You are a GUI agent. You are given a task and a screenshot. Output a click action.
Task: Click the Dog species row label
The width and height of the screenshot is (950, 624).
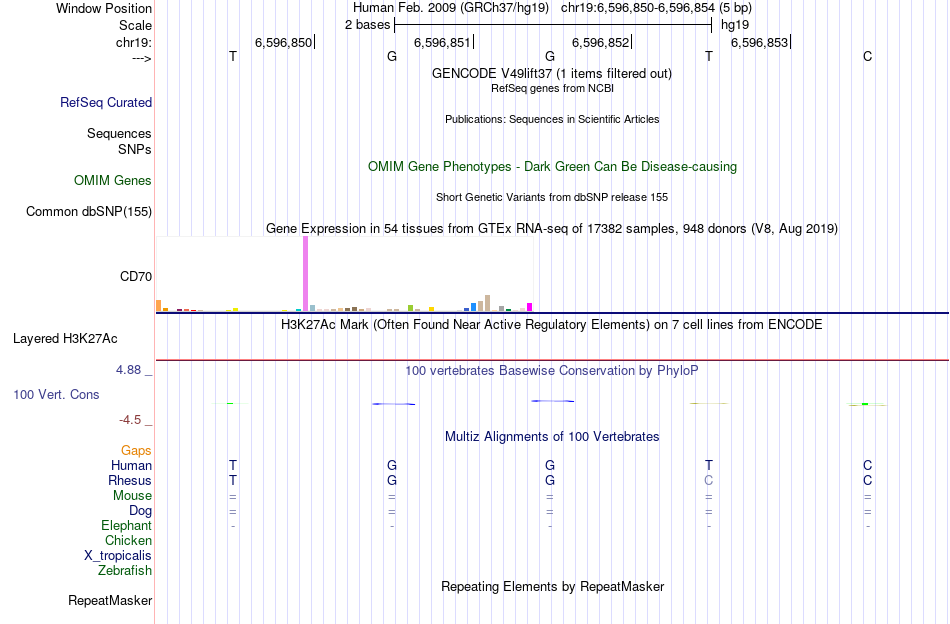[x=141, y=511]
